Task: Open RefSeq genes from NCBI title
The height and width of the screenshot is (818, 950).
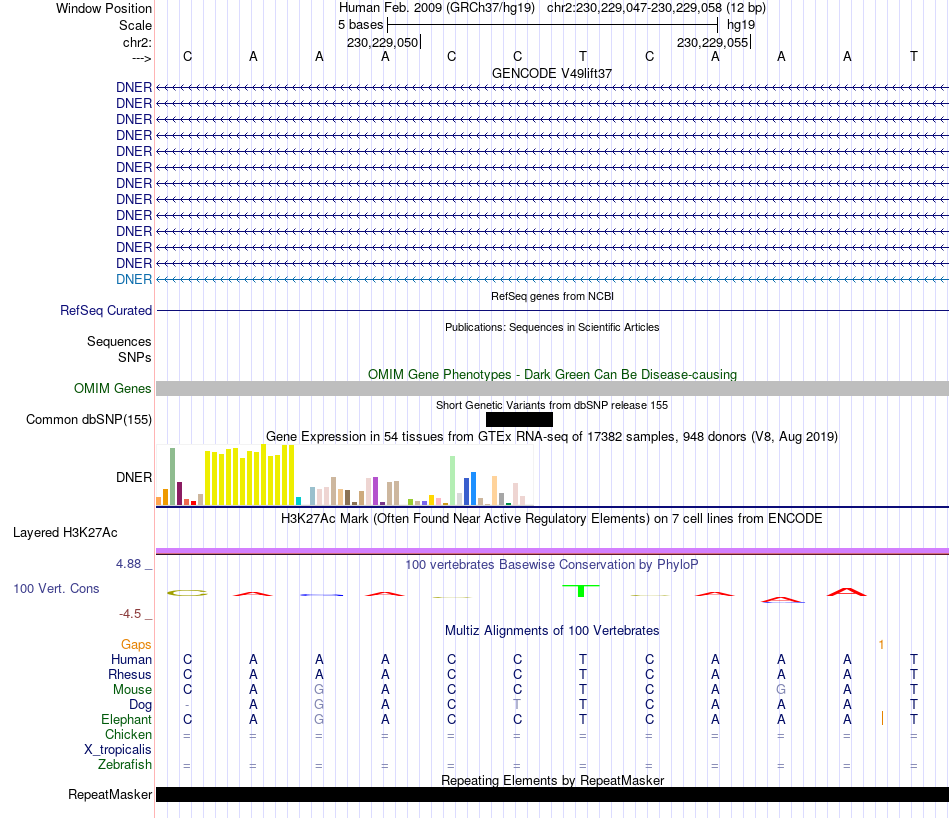Action: tap(552, 296)
